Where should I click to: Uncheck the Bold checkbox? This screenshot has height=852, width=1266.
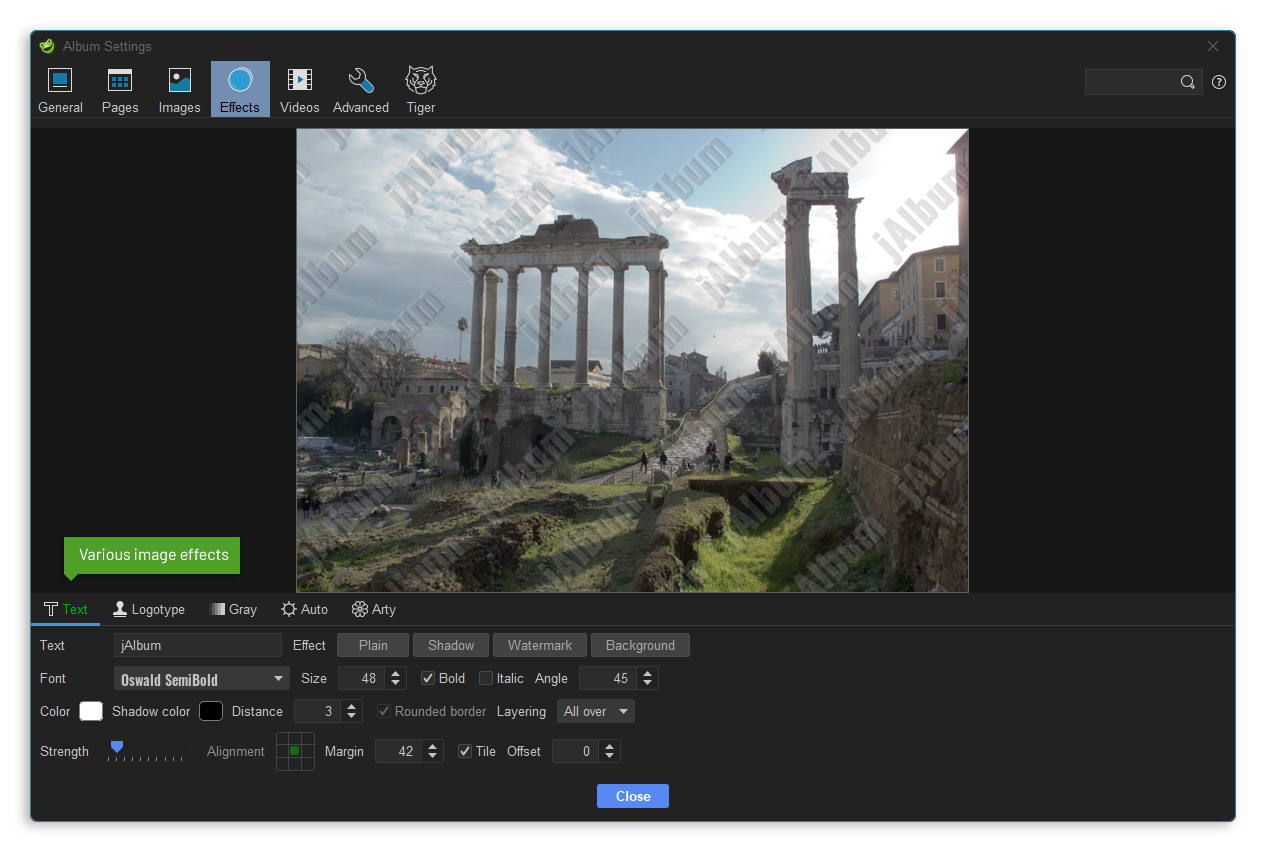[428, 679]
